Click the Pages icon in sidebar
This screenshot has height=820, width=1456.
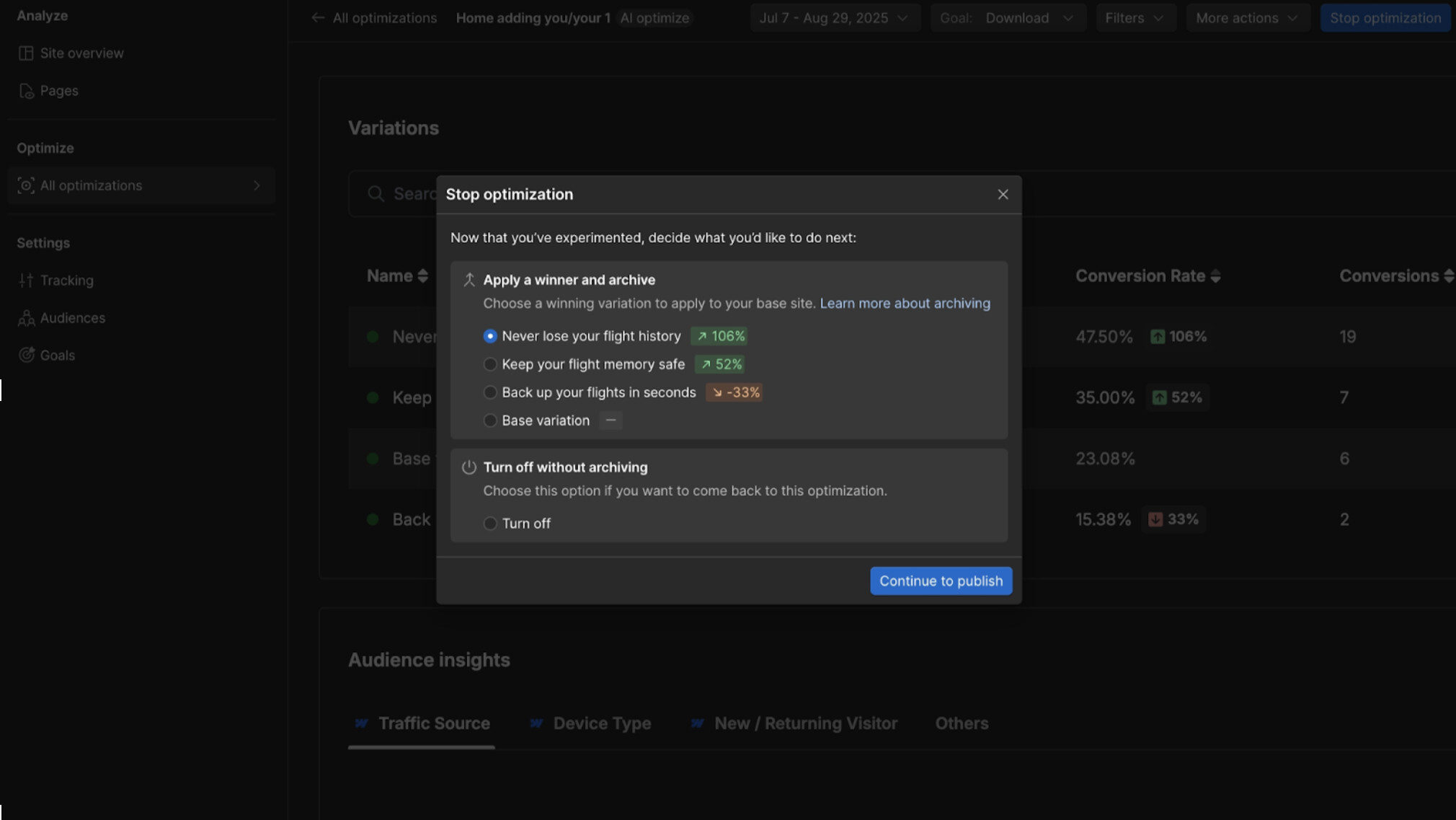[26, 91]
